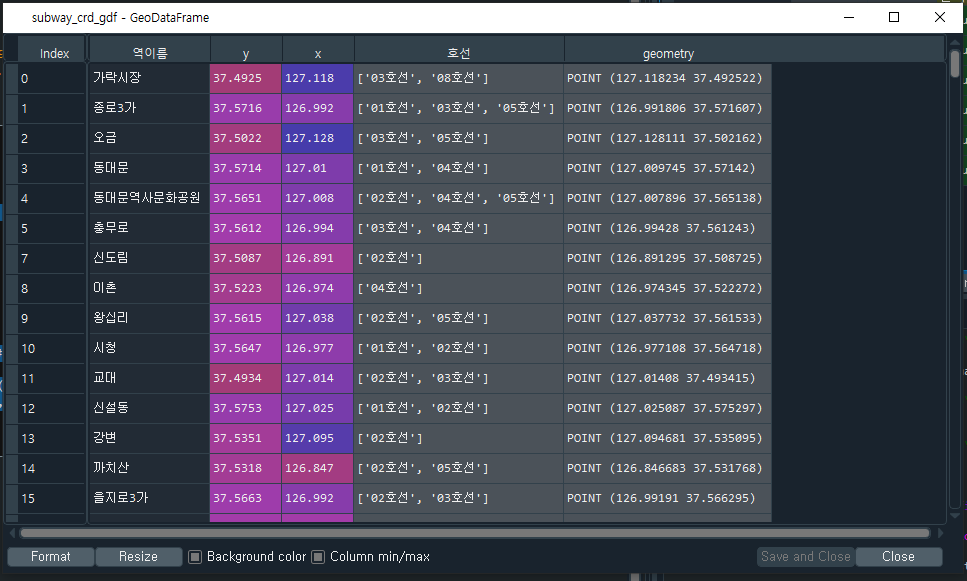Click x value 126.847
The height and width of the screenshot is (581, 967).
pos(318,468)
